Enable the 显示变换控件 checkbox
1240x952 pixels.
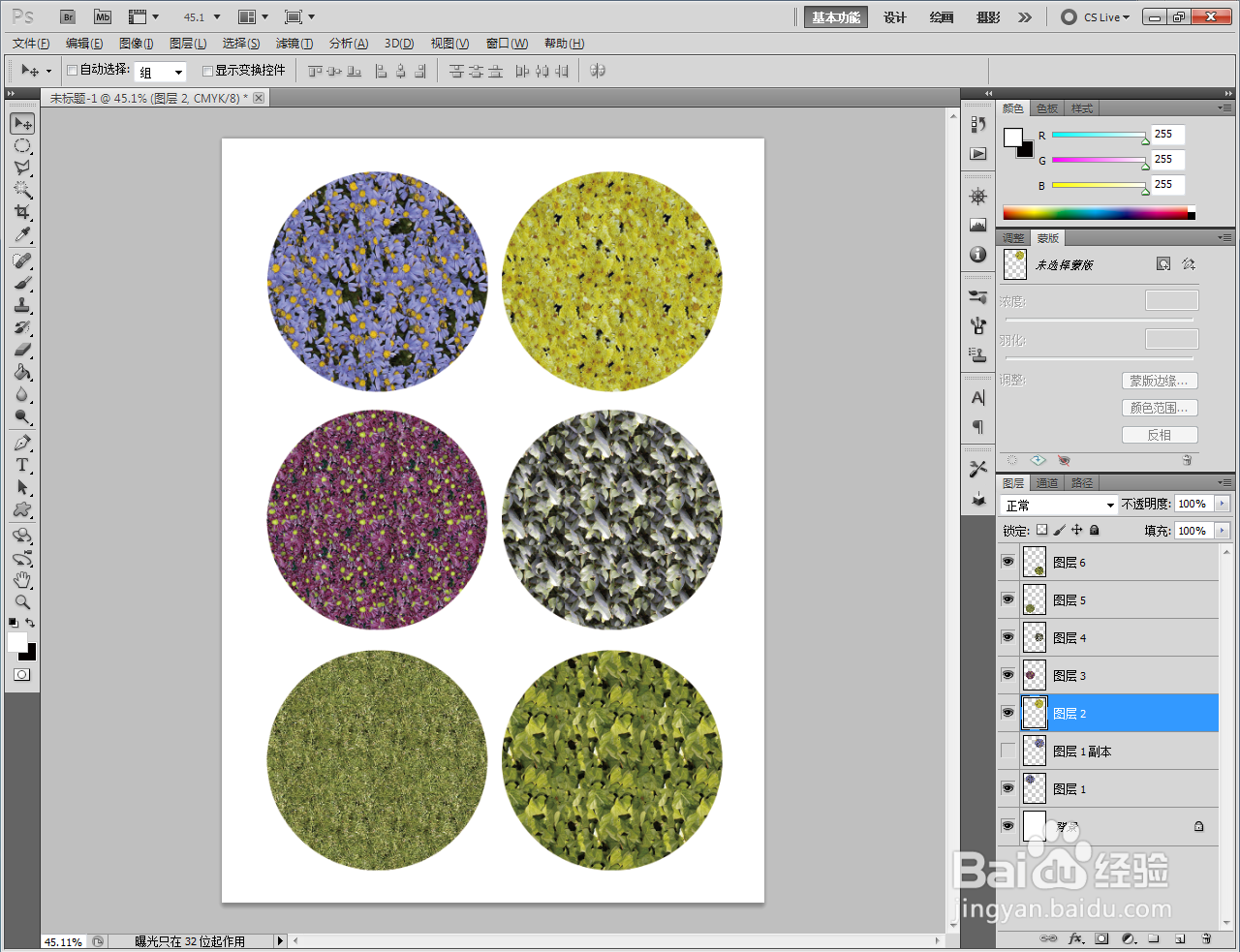coord(207,70)
